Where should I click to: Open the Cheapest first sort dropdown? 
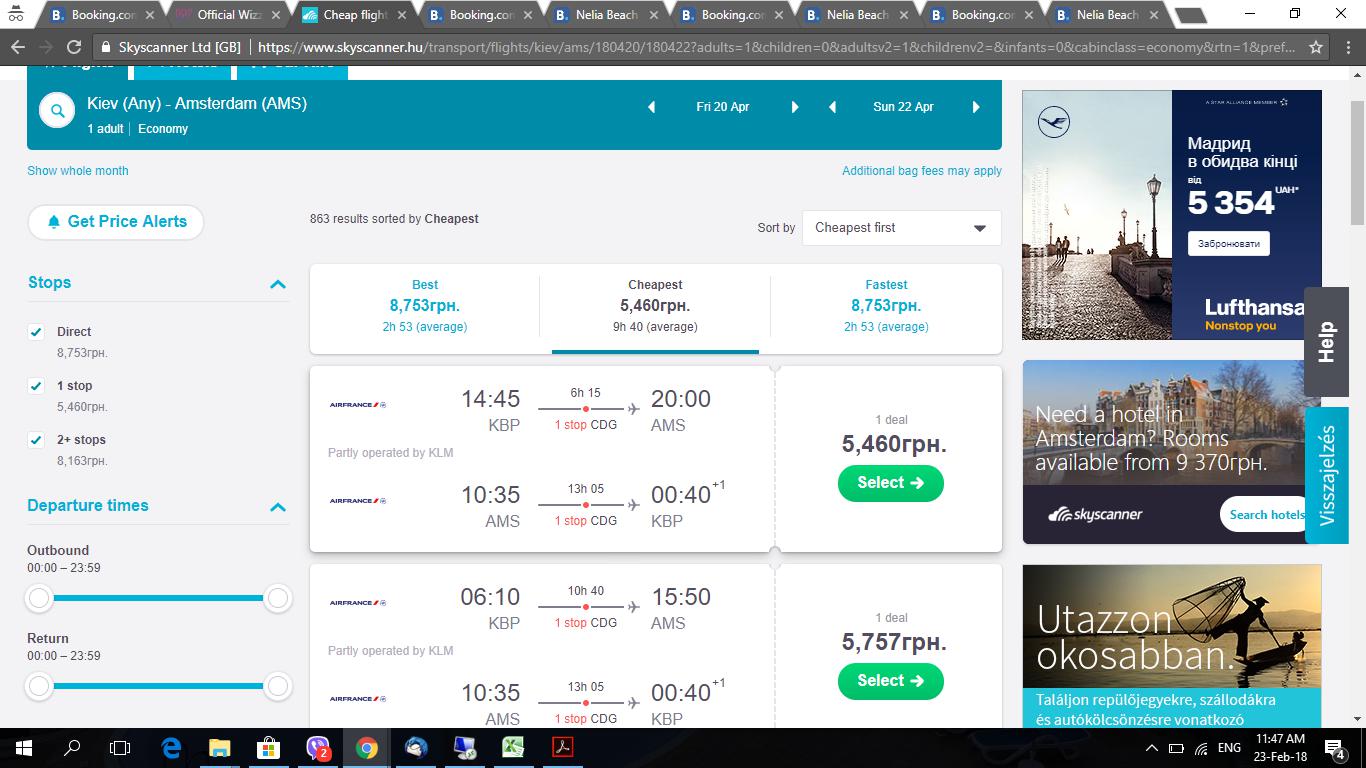901,228
